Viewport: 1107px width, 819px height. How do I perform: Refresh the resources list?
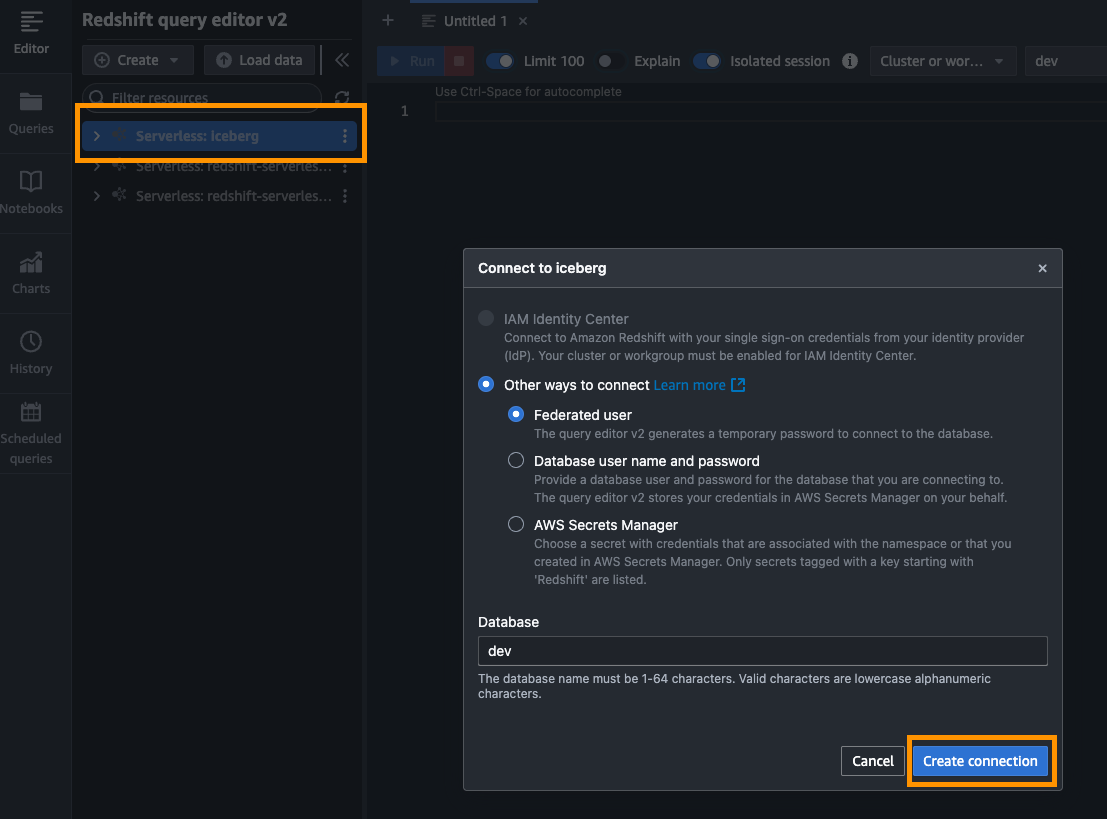tap(342, 97)
